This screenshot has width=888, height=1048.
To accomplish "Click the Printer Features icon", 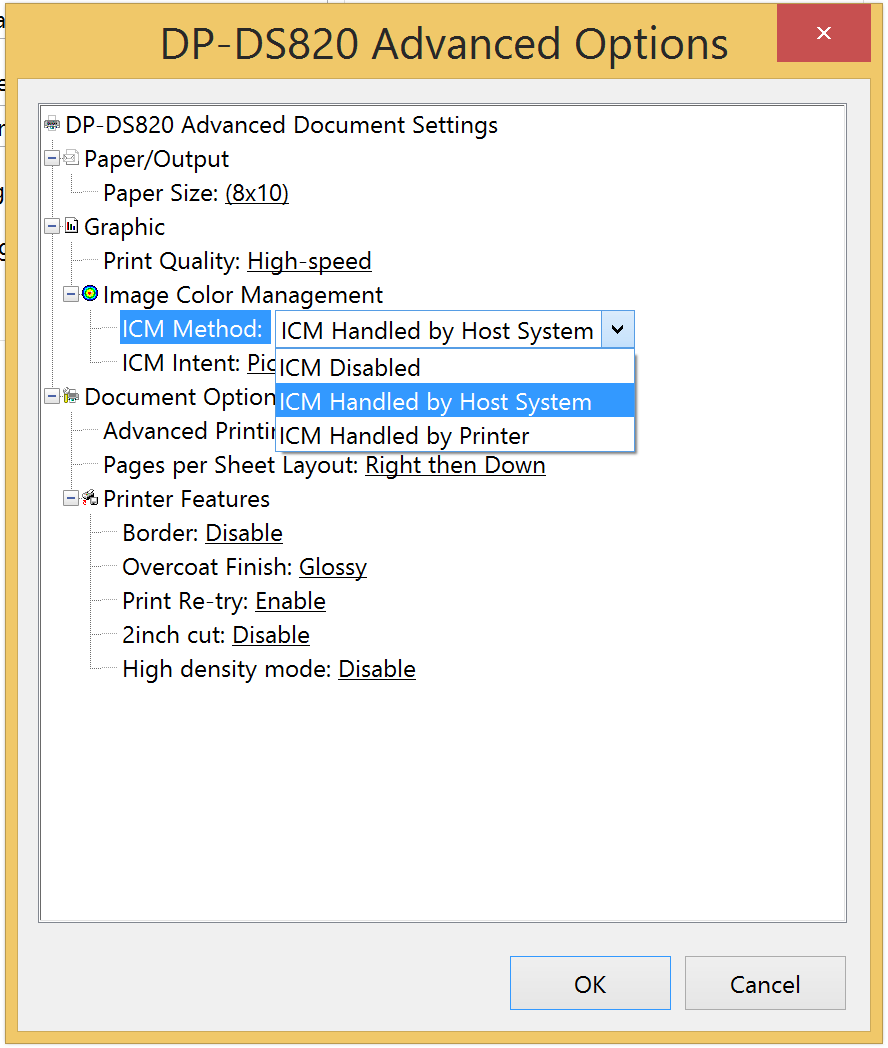I will tap(90, 498).
